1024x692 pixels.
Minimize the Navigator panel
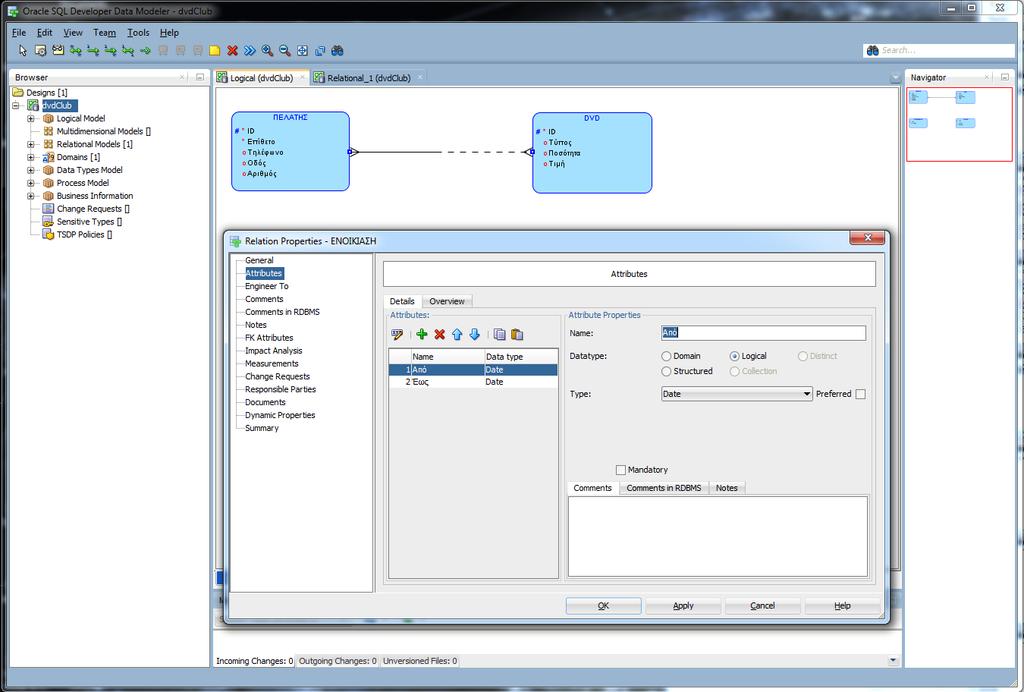[1004, 77]
